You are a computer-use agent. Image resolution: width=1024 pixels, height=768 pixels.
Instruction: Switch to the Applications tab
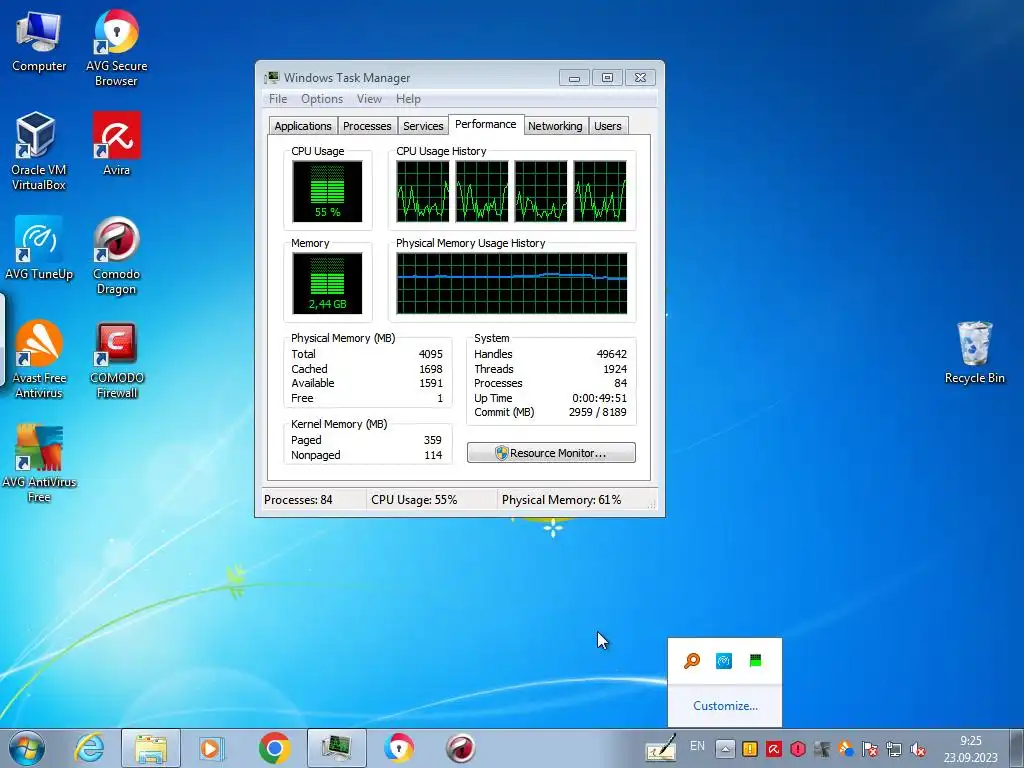coord(303,126)
